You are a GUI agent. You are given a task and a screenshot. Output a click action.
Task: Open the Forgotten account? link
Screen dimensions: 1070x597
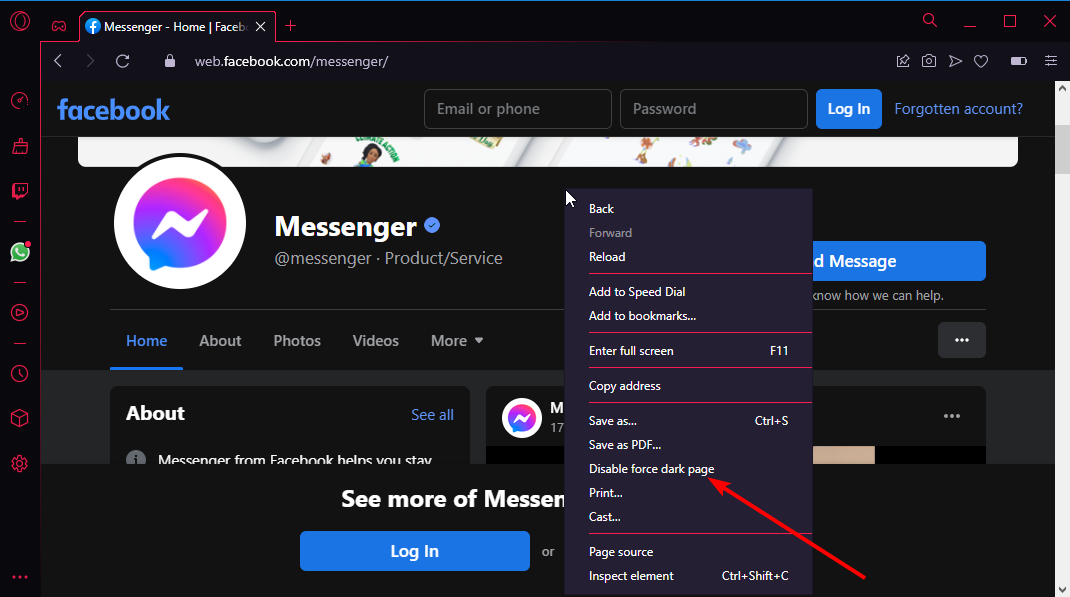click(958, 109)
